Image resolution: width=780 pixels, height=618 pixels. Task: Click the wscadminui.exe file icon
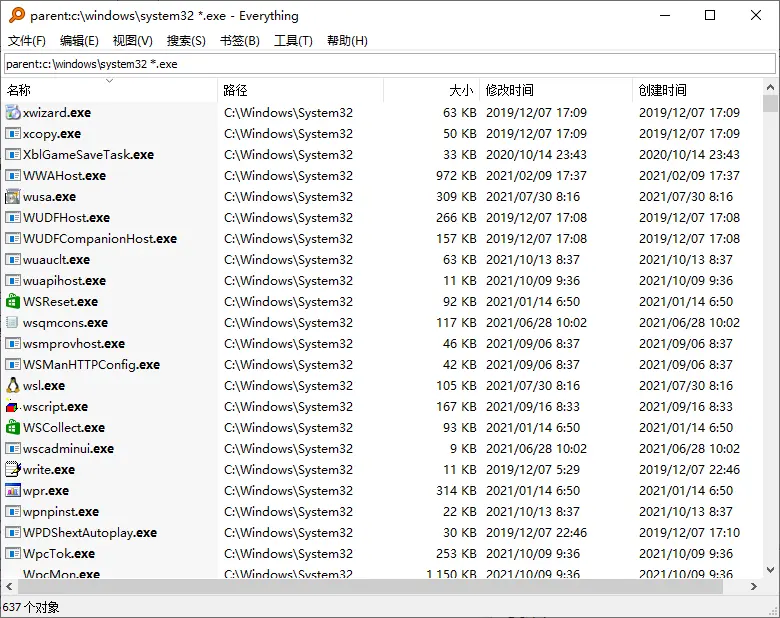[x=13, y=448]
